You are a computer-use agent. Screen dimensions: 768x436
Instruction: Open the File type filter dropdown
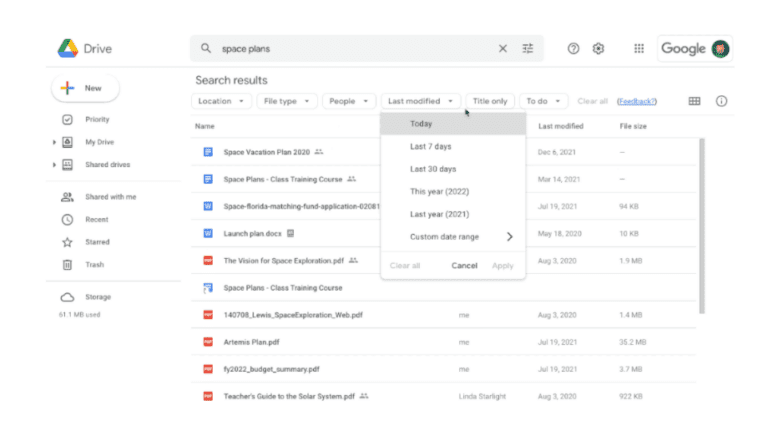(x=287, y=101)
